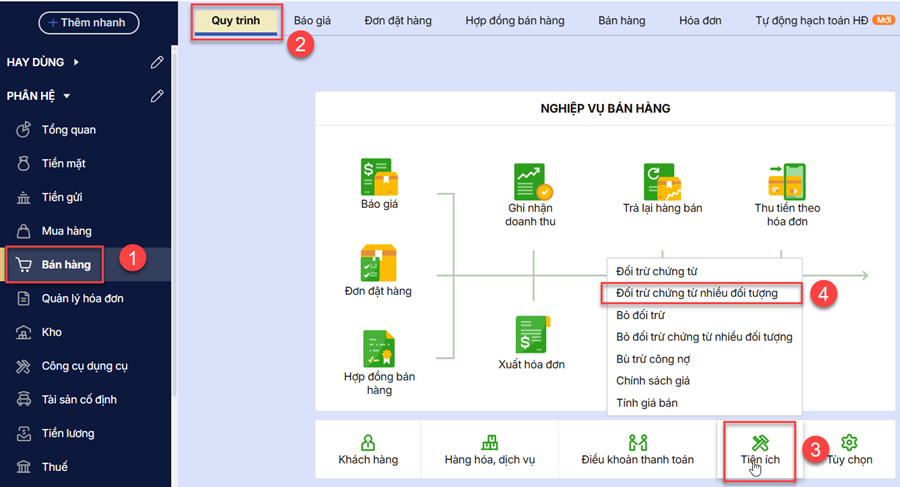Open Tự động hạch toán HĐ tab
Screen dimensions: 900x487
pos(810,20)
